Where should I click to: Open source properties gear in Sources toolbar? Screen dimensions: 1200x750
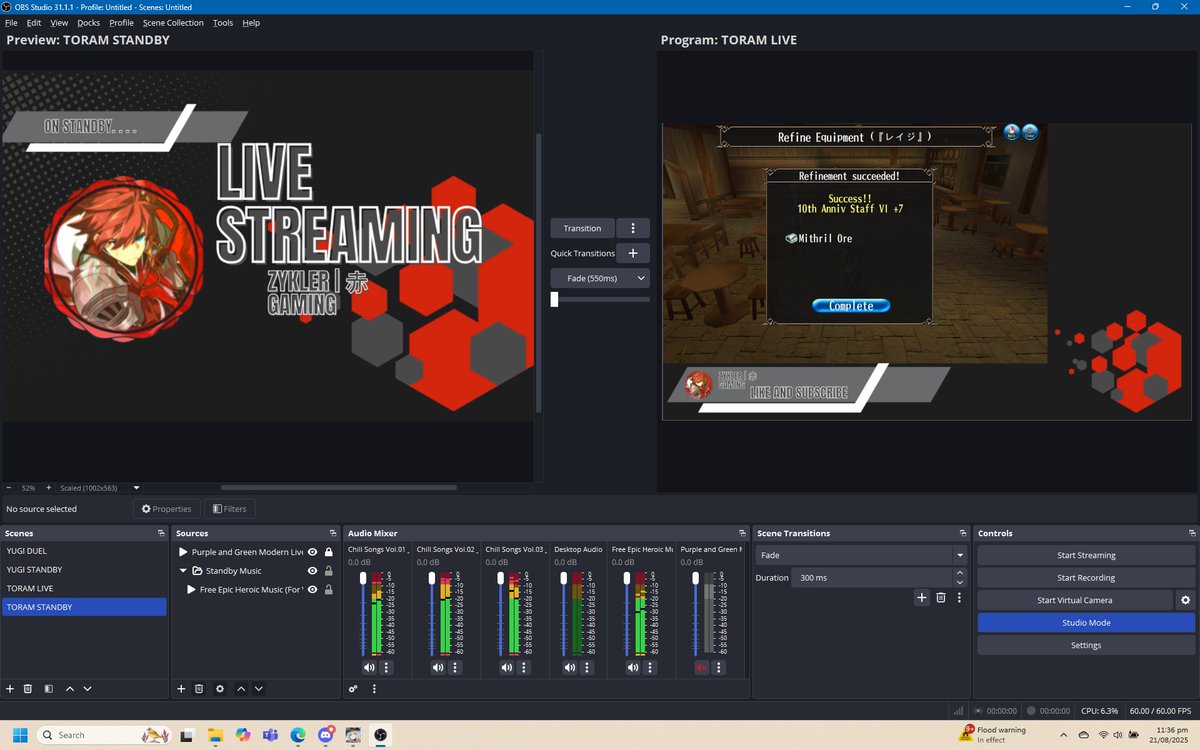220,688
